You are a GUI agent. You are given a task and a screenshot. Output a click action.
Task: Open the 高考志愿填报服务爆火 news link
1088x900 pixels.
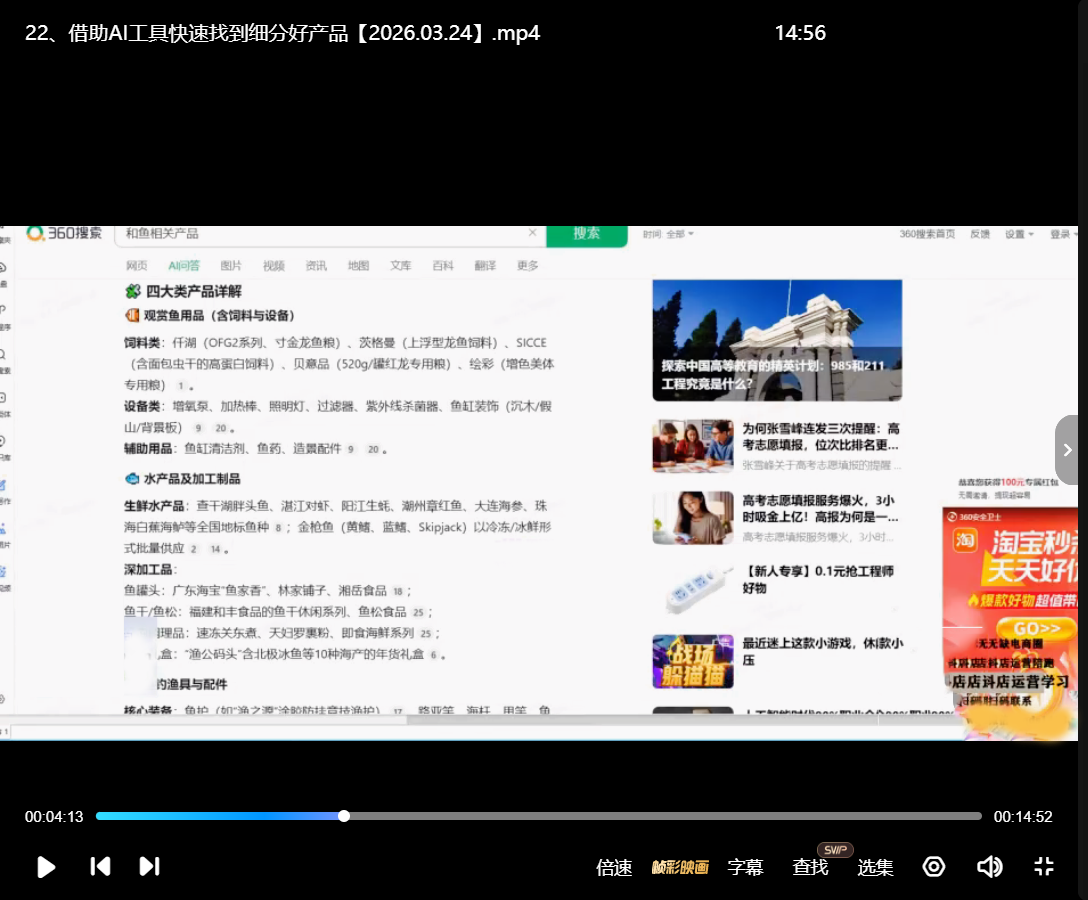pos(819,508)
